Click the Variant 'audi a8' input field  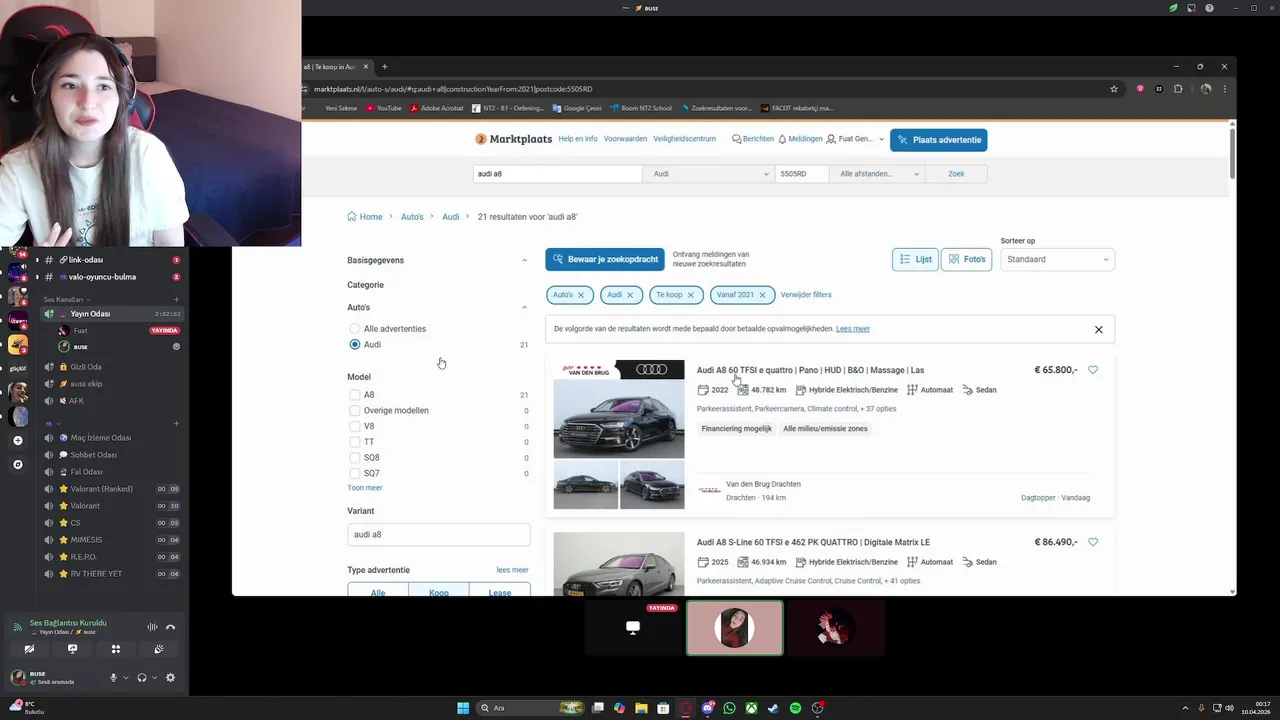click(x=438, y=534)
